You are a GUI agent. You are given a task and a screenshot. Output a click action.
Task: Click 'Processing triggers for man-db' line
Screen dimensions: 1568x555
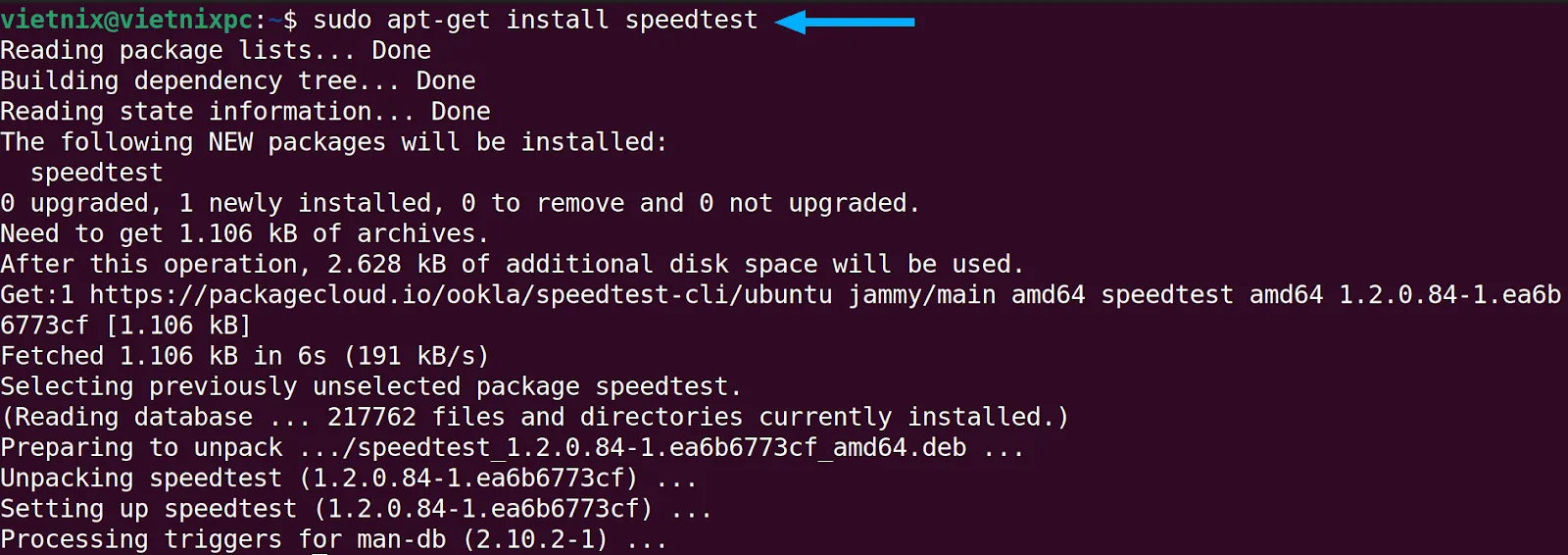pos(333,539)
